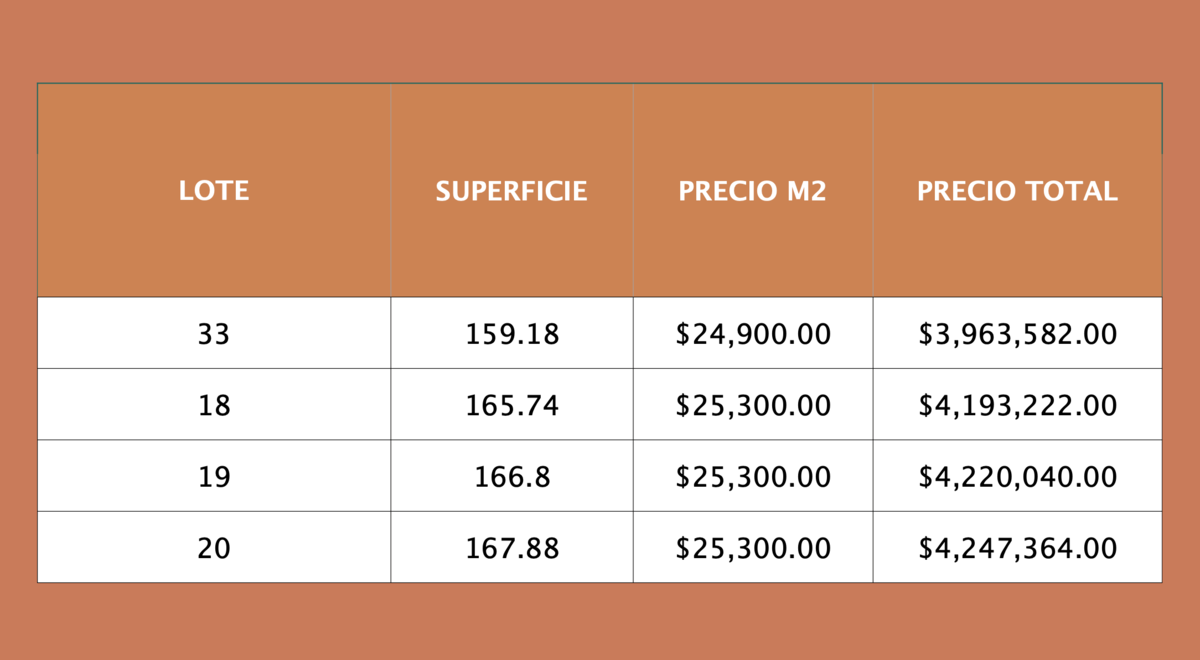Image resolution: width=1200 pixels, height=660 pixels.
Task: Click lot number 20 cell
Action: (214, 548)
